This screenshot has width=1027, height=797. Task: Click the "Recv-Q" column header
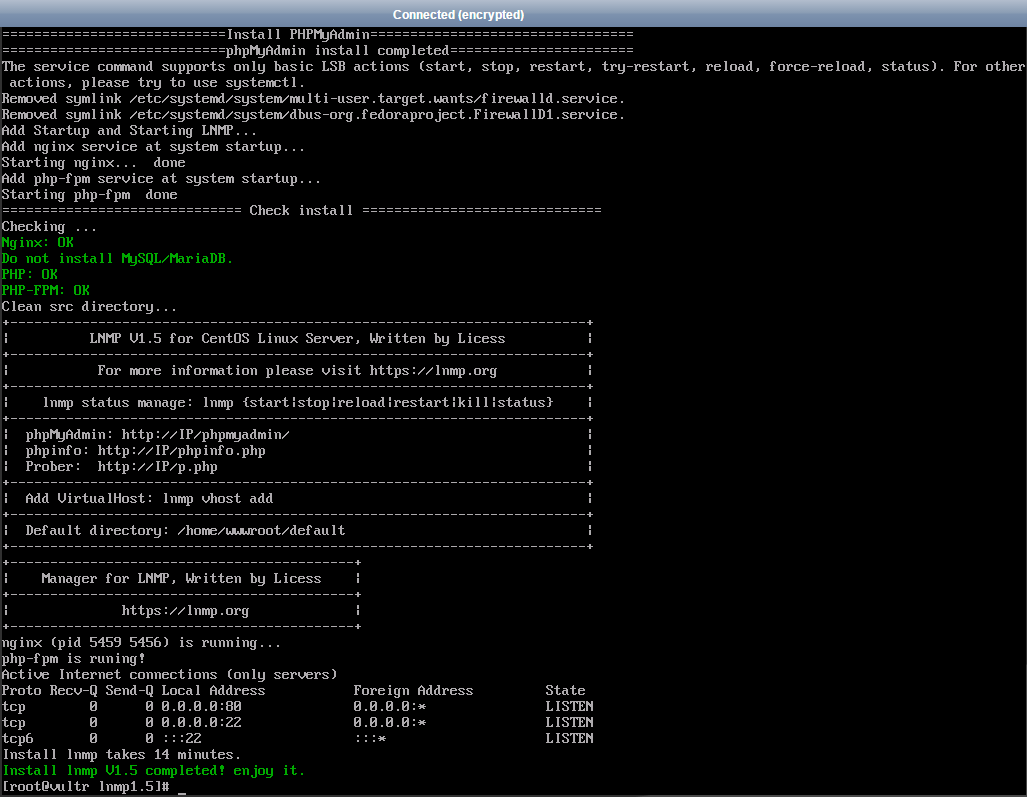[x=73, y=690]
